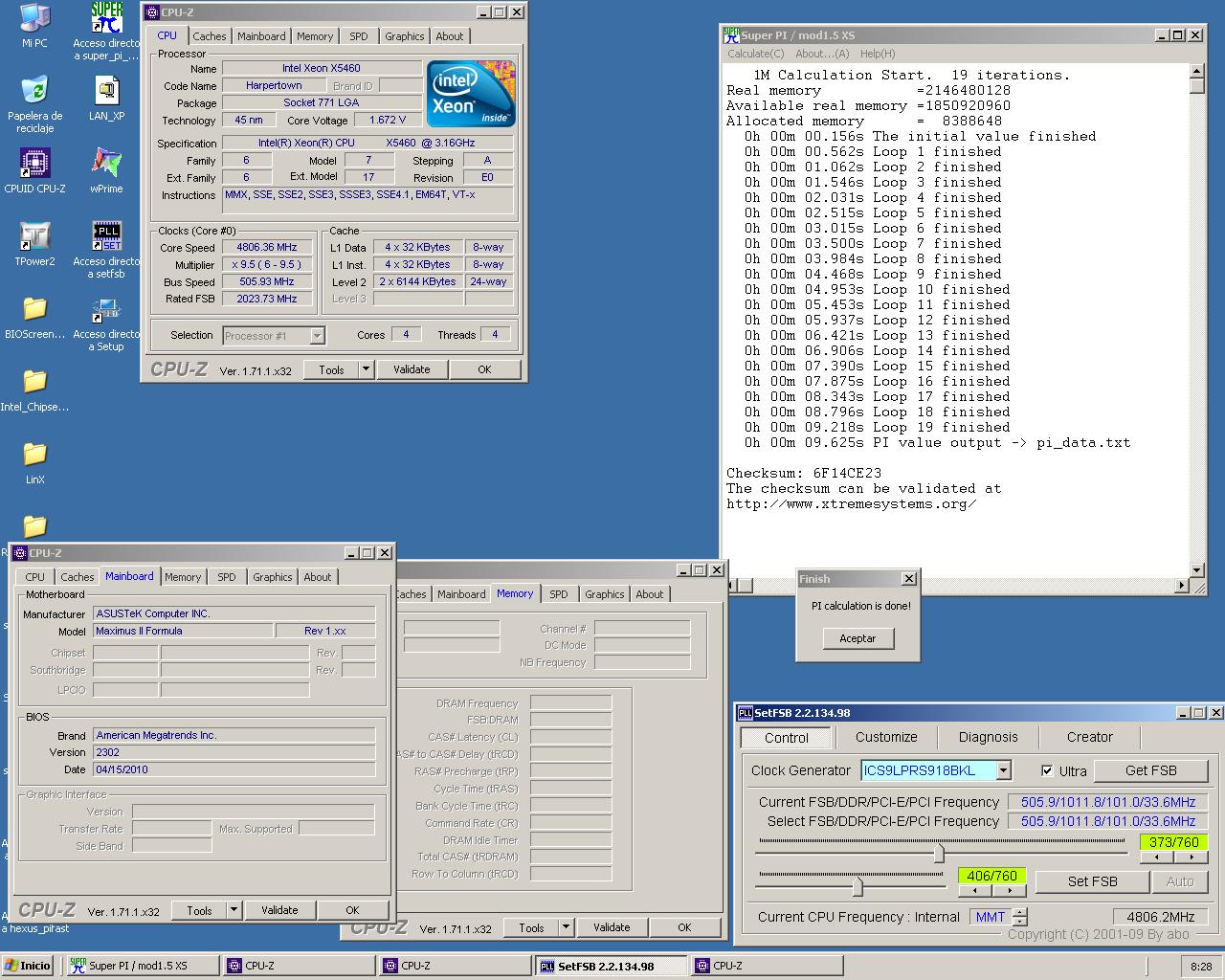Open Tools dropdown arrow in top CPU-Z
Image resolution: width=1225 pixels, height=980 pixels.
366,369
